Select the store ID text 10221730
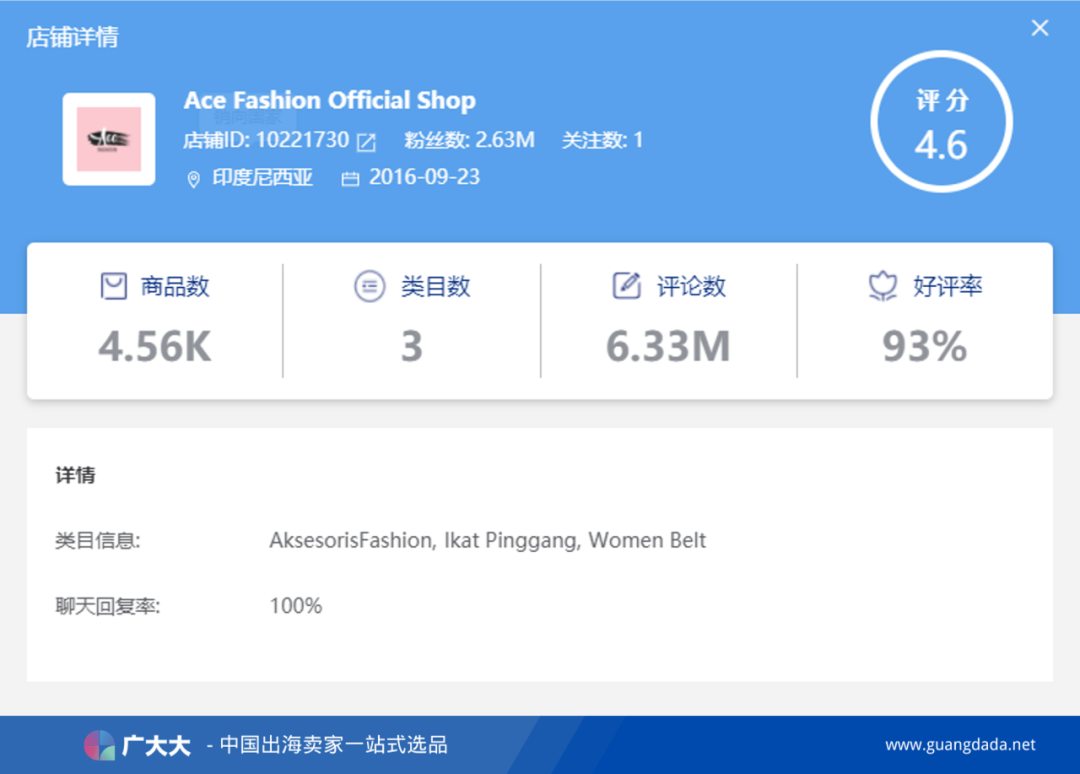The height and width of the screenshot is (774, 1080). (x=302, y=140)
